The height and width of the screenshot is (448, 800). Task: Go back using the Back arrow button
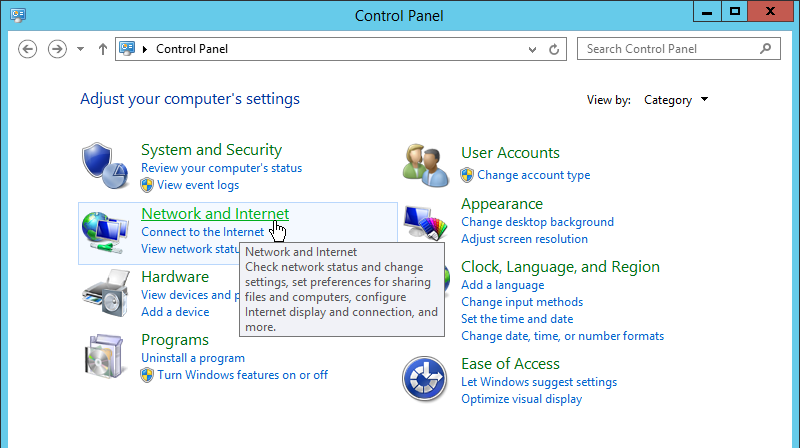[28, 49]
